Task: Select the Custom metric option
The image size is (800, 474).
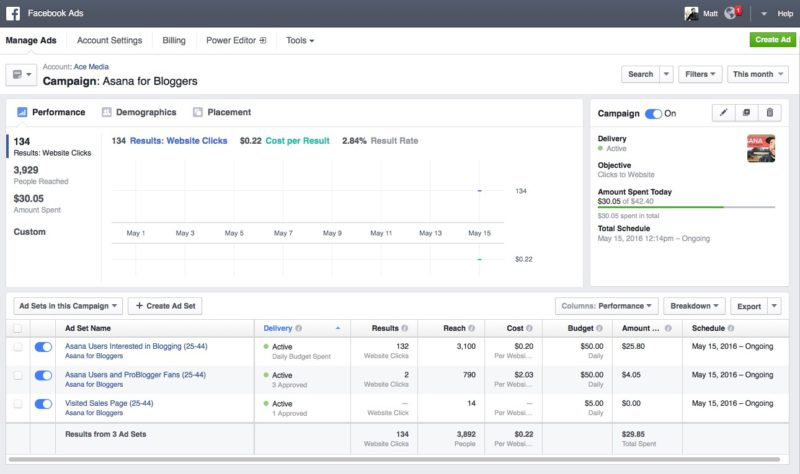Action: [x=30, y=232]
